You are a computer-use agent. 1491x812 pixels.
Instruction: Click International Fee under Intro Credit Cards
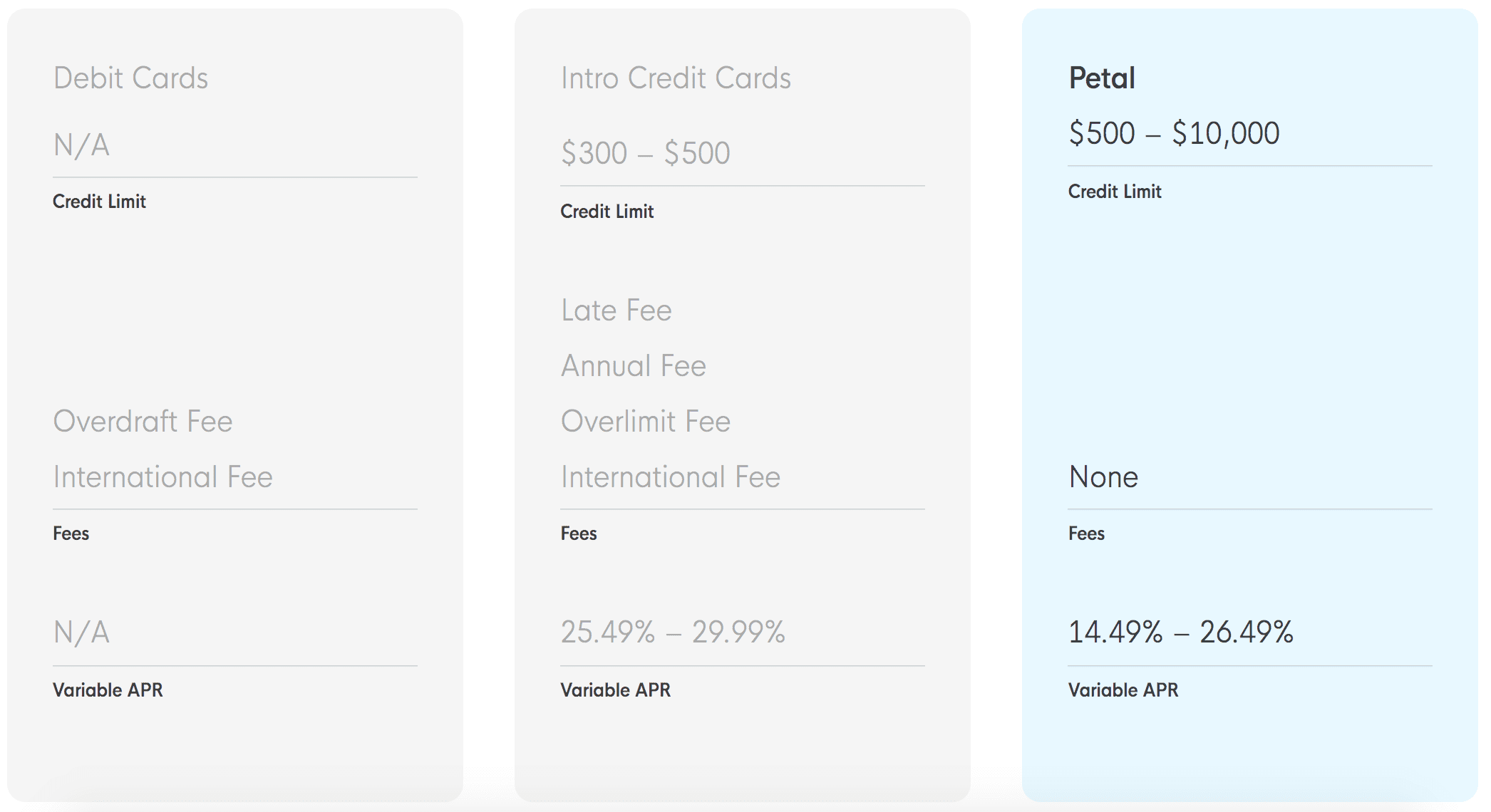(x=671, y=477)
